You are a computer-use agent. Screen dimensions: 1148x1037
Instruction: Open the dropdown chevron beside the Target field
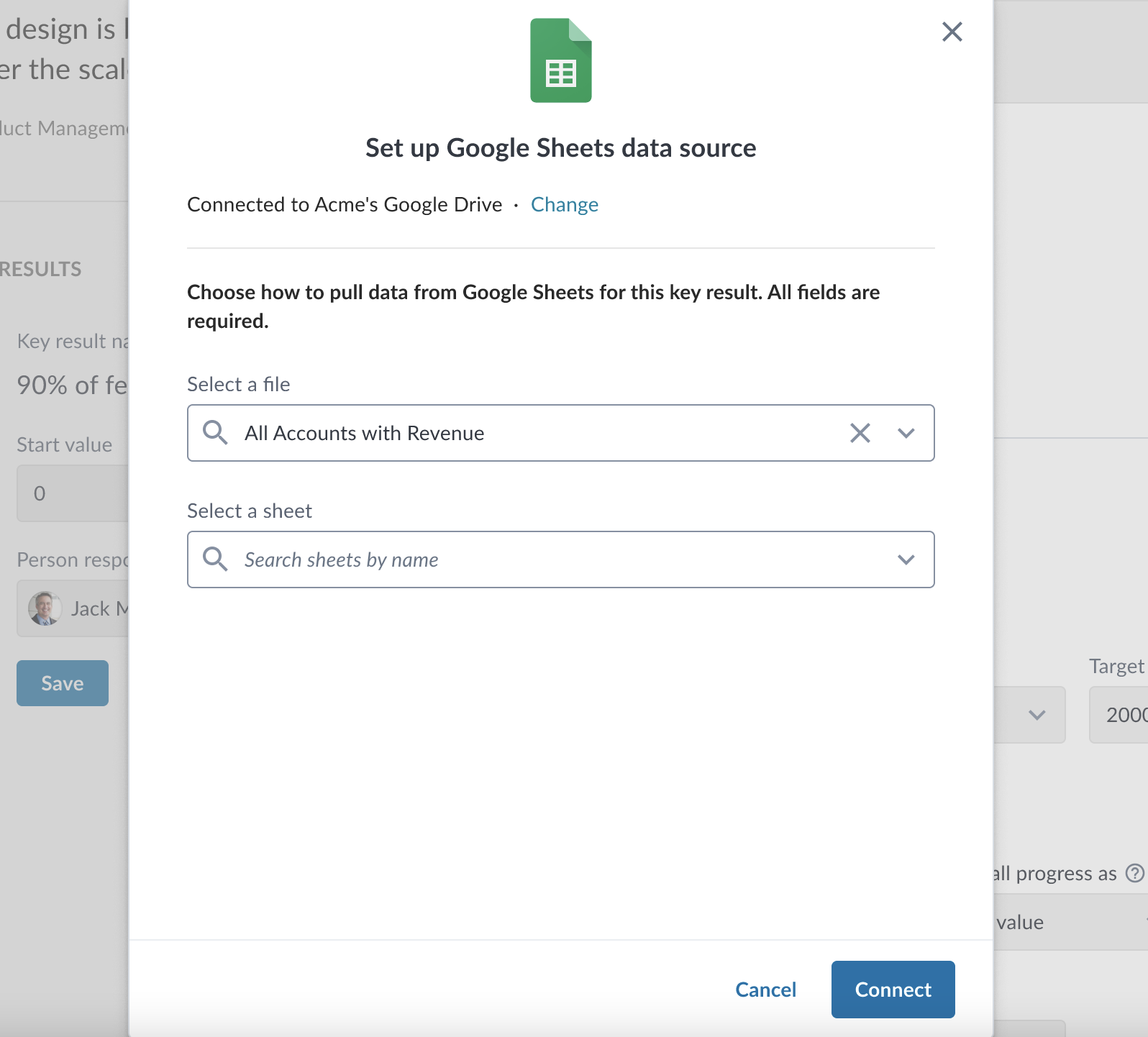point(1037,715)
